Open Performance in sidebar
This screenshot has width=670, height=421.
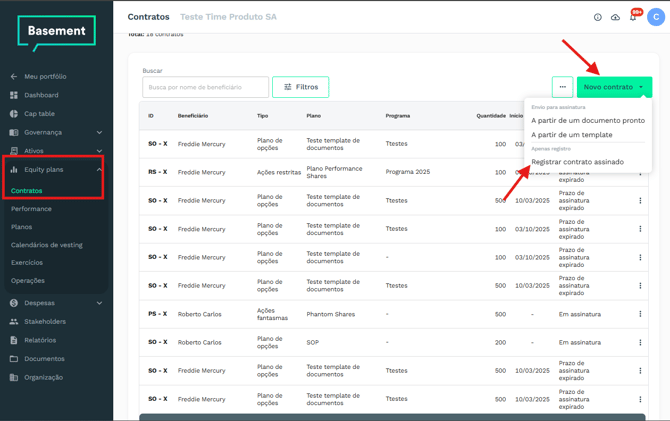pyautogui.click(x=31, y=209)
